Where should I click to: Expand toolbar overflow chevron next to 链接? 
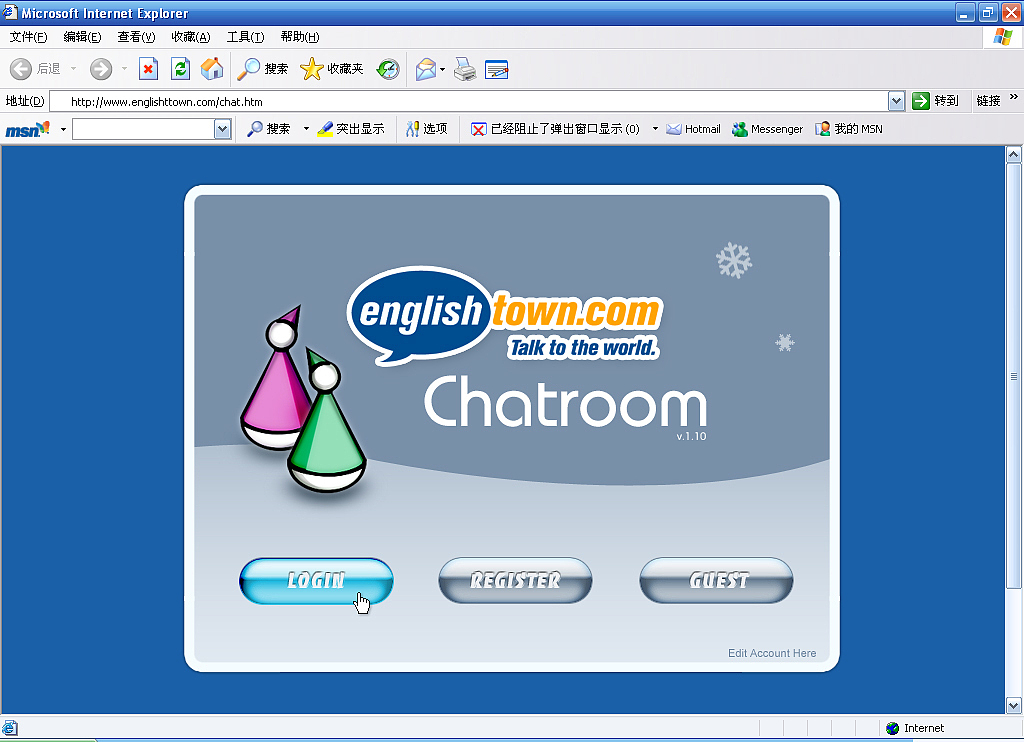point(1014,97)
